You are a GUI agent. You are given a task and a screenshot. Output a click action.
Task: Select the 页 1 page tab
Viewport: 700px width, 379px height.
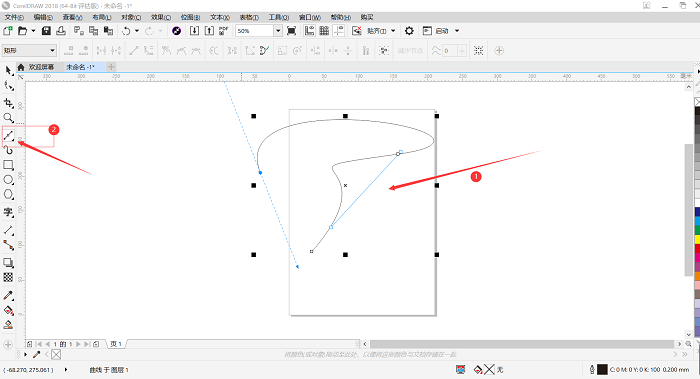click(116, 344)
